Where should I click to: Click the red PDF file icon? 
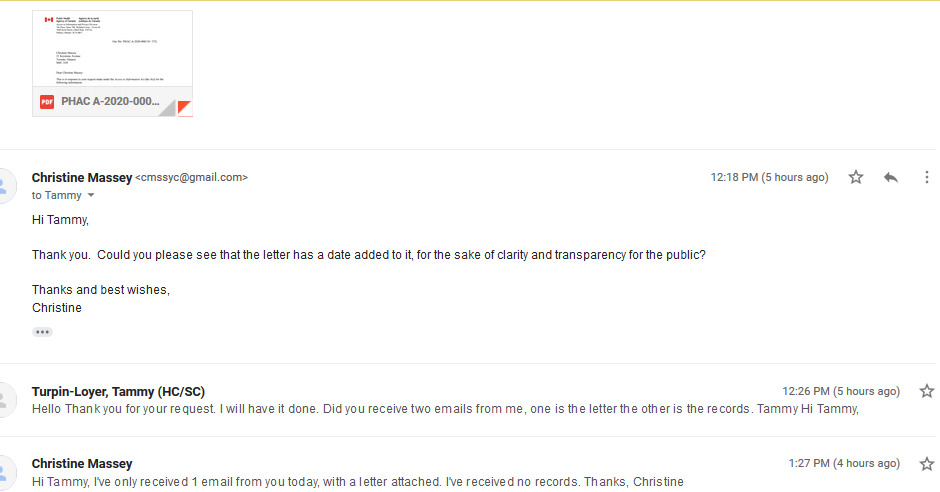click(47, 102)
